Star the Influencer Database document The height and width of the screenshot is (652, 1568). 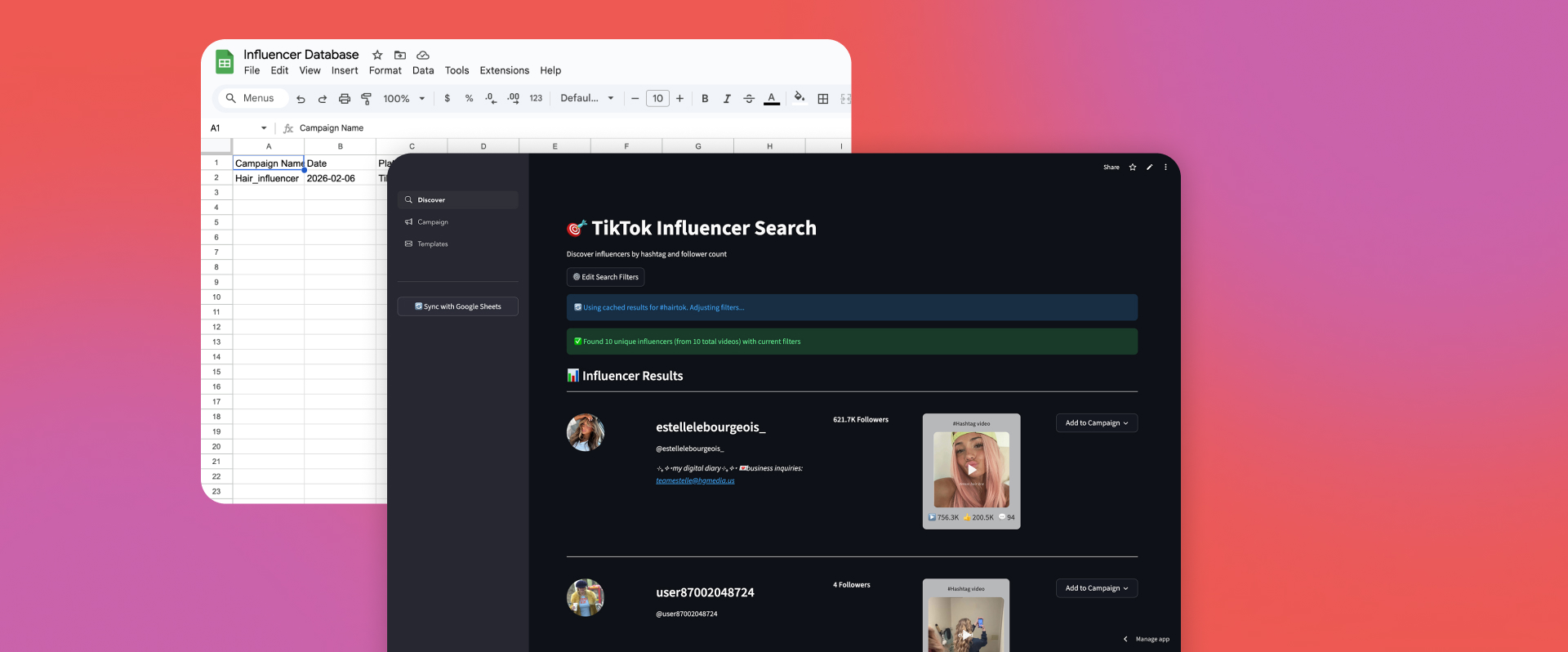(377, 55)
